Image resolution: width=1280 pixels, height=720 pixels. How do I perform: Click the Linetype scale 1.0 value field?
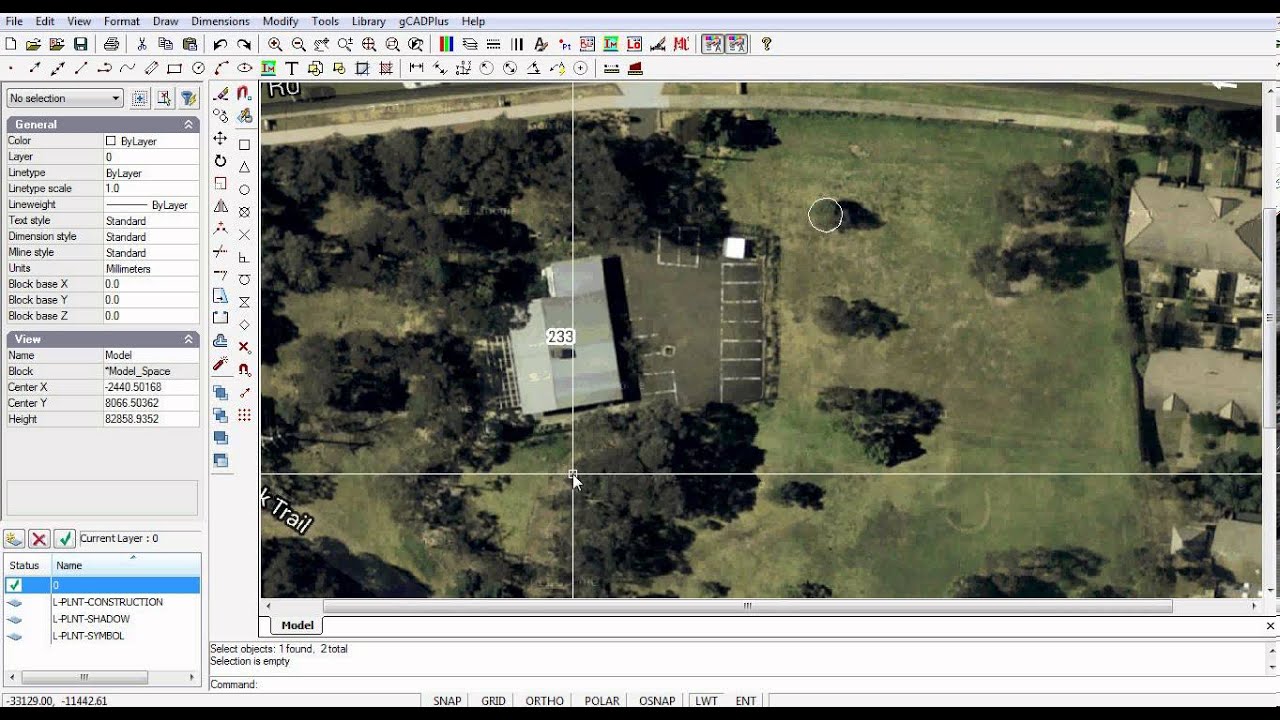click(150, 189)
